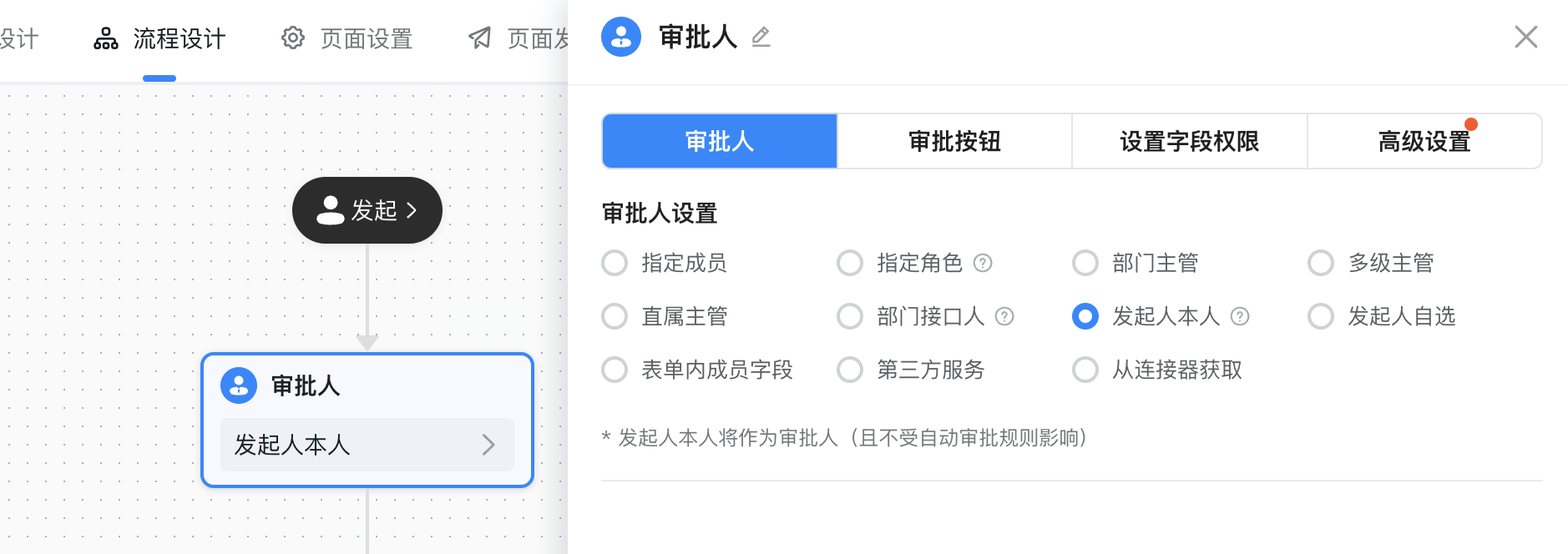Choose the 部门主管 radio option
Image resolution: width=1568 pixels, height=554 pixels.
pos(1085,263)
